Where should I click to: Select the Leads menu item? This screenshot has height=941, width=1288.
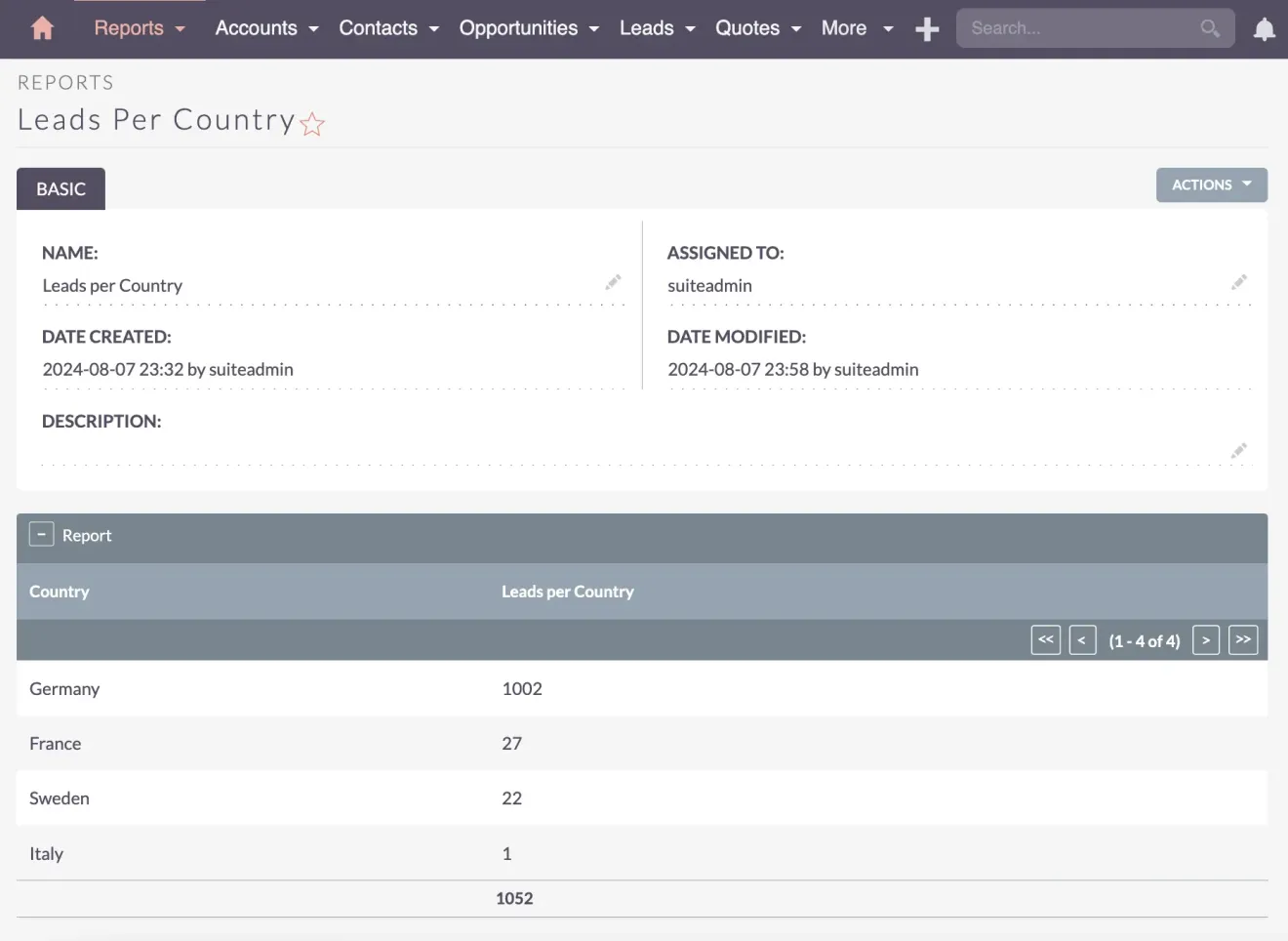click(648, 28)
